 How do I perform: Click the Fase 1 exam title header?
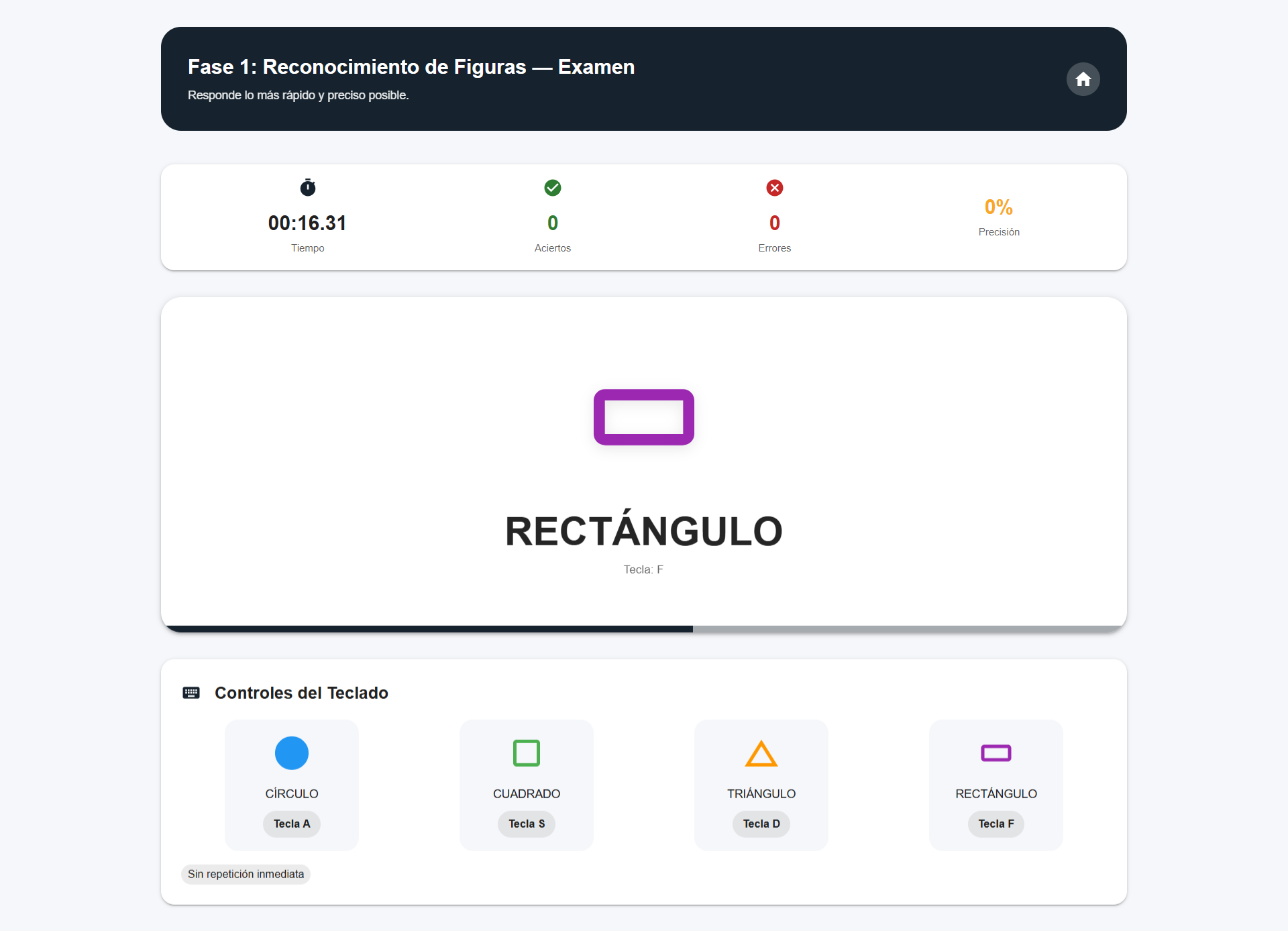(x=410, y=67)
